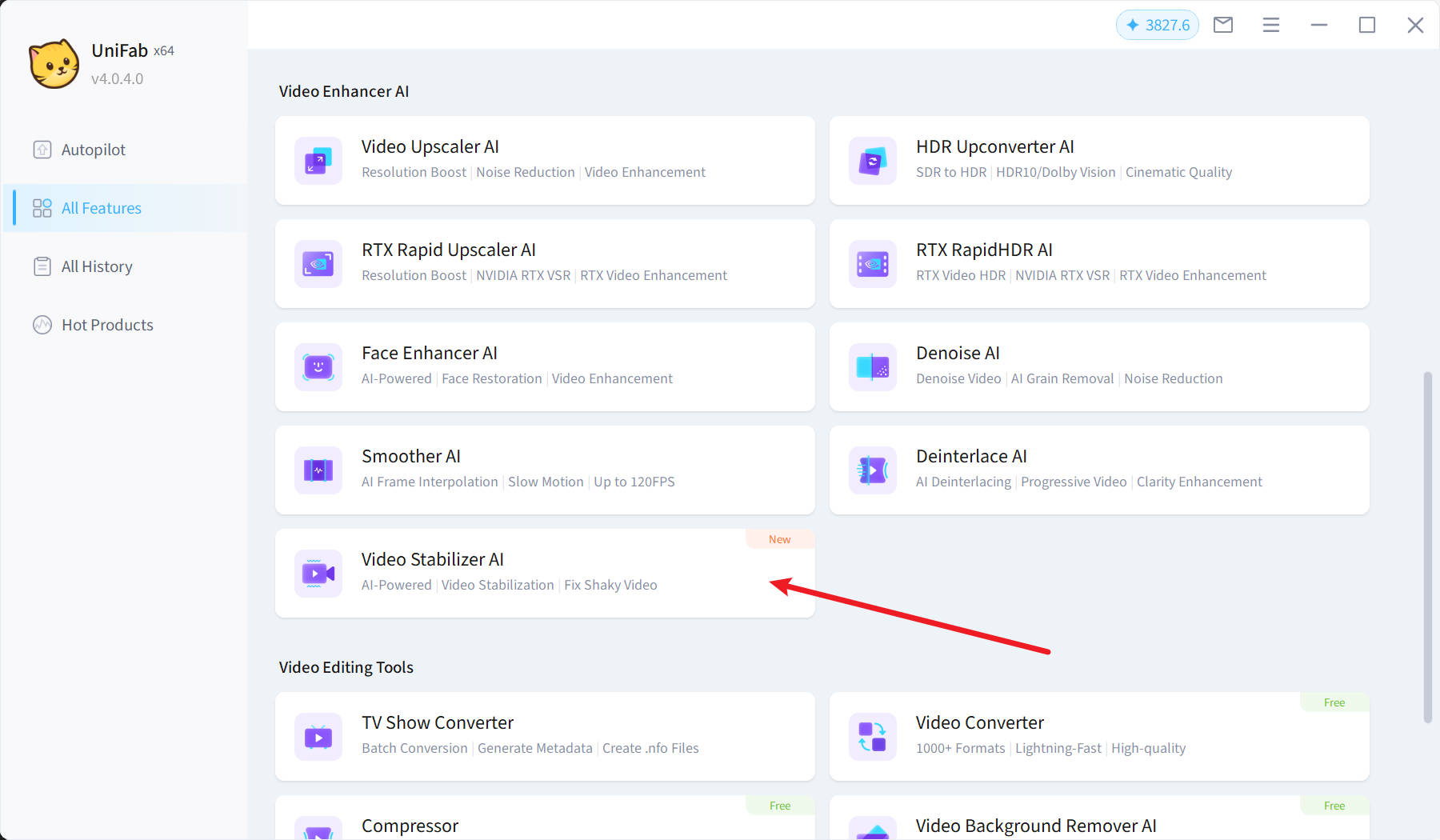Click the Deinterlace AI icon
This screenshot has width=1440, height=840.
tap(872, 470)
